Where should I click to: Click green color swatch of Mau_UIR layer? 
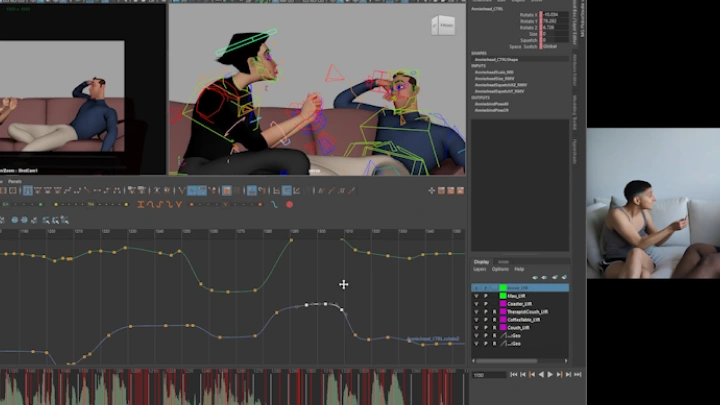pyautogui.click(x=503, y=296)
